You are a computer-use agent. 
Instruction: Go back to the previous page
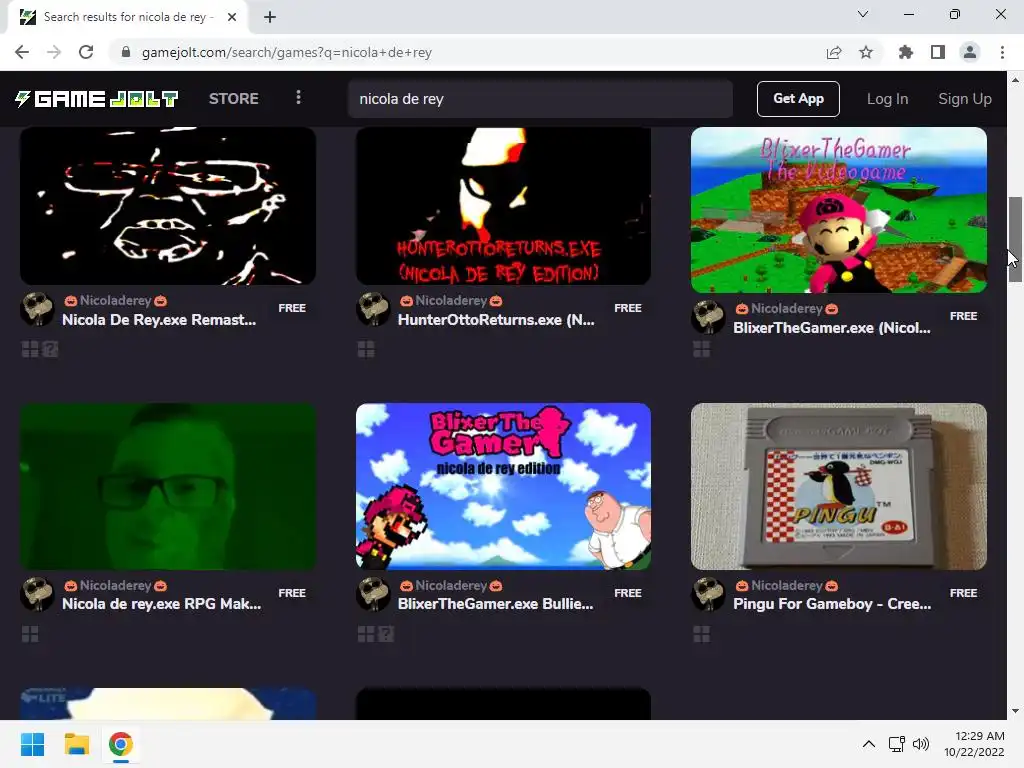coord(22,52)
